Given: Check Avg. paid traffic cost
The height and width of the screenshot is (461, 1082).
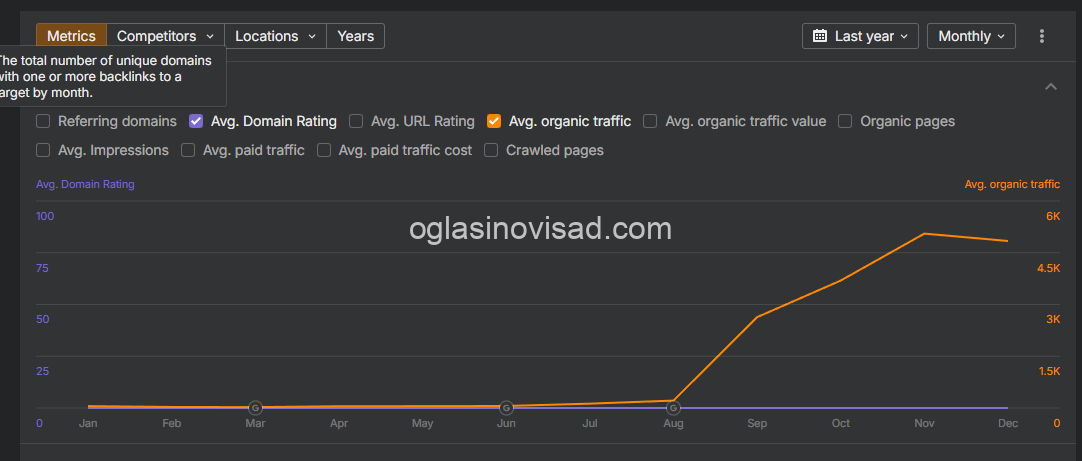Looking at the screenshot, I should (x=324, y=150).
